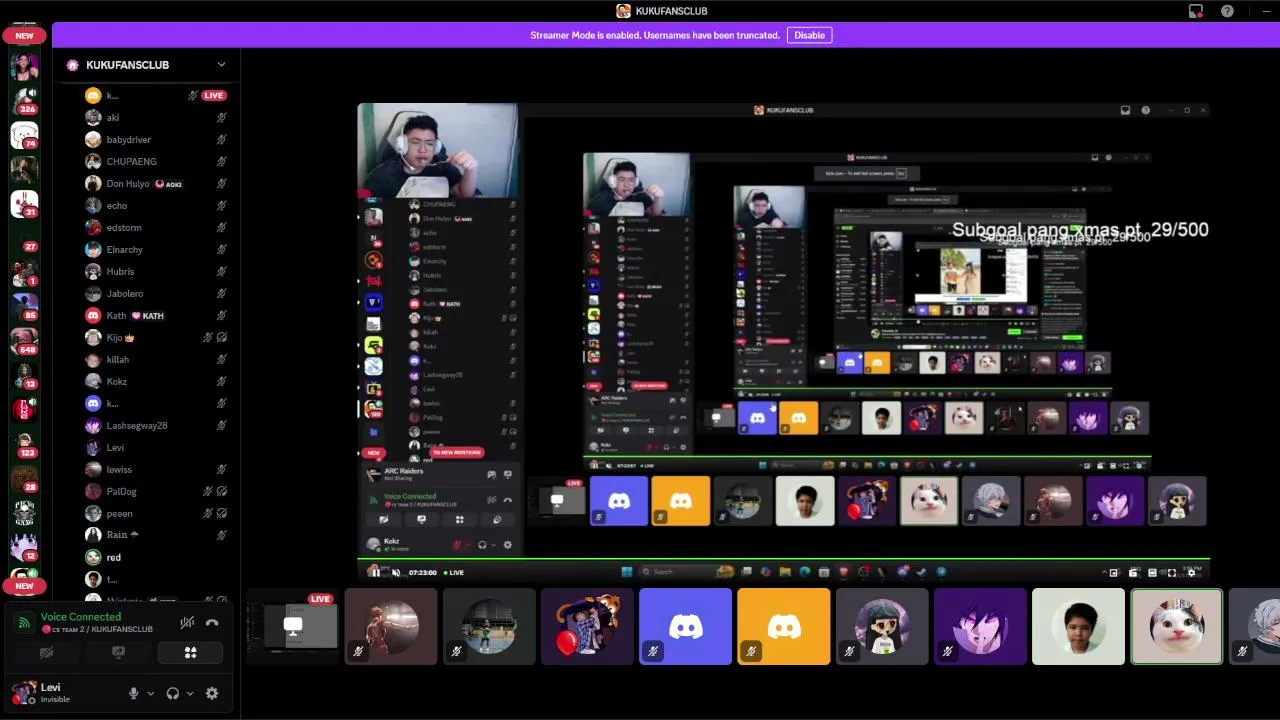1280x720 pixels.
Task: Click the LIVE badge next to first user
Action: [214, 95]
